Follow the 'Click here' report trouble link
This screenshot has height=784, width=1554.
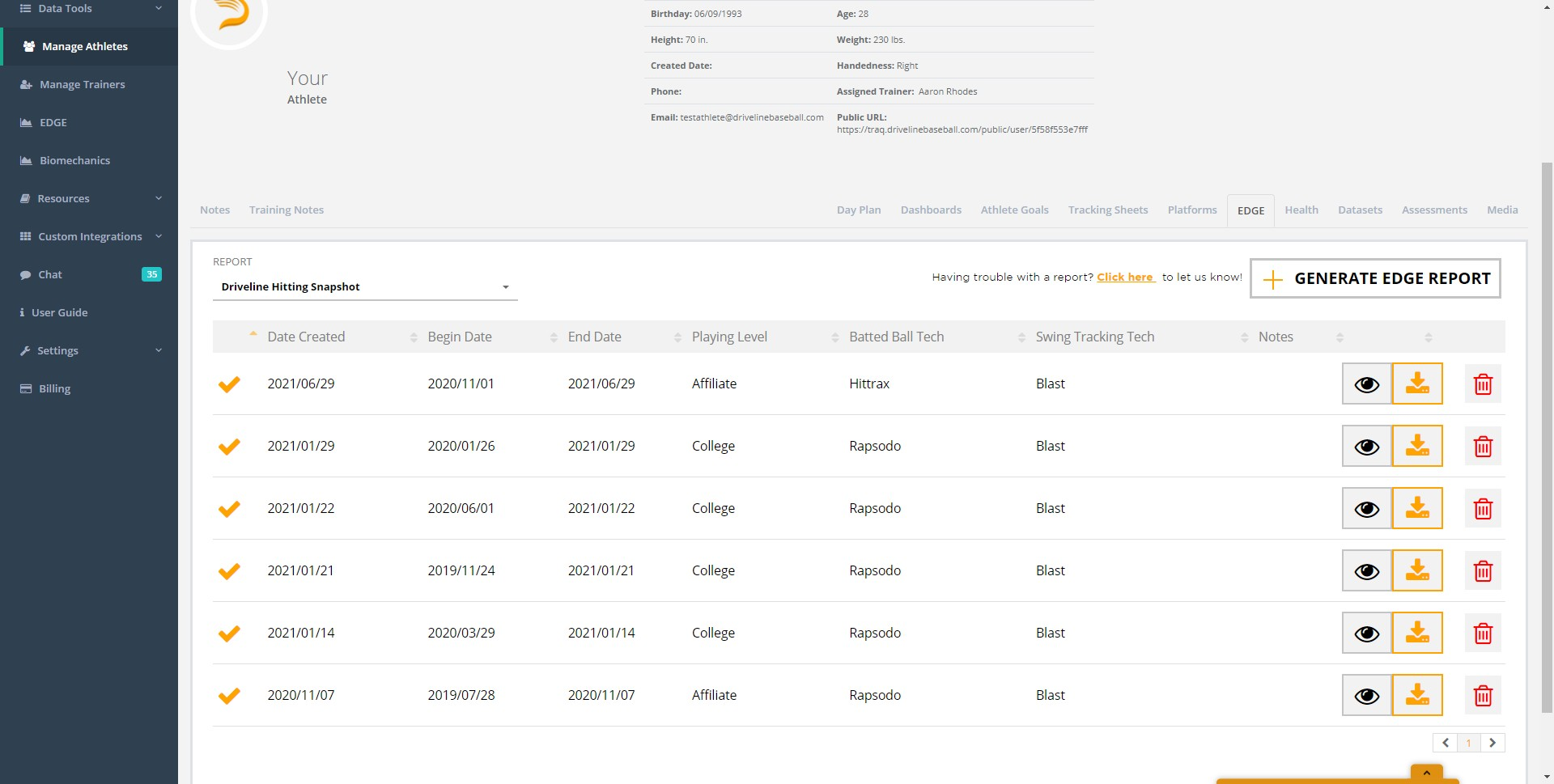tap(1125, 277)
